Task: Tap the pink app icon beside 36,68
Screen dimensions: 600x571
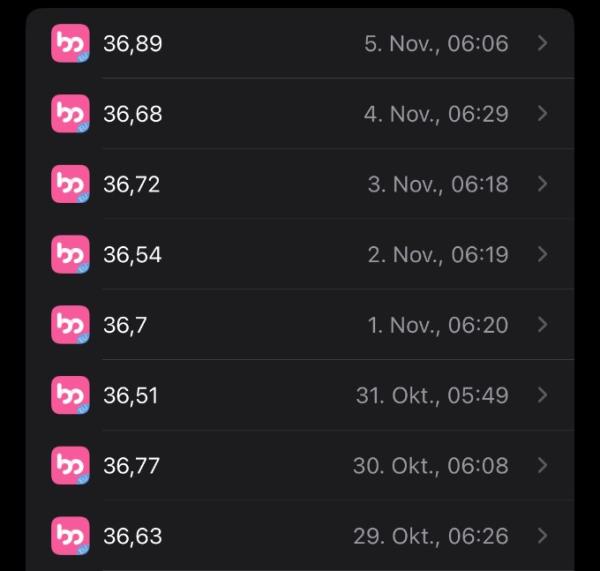Action: [70, 114]
